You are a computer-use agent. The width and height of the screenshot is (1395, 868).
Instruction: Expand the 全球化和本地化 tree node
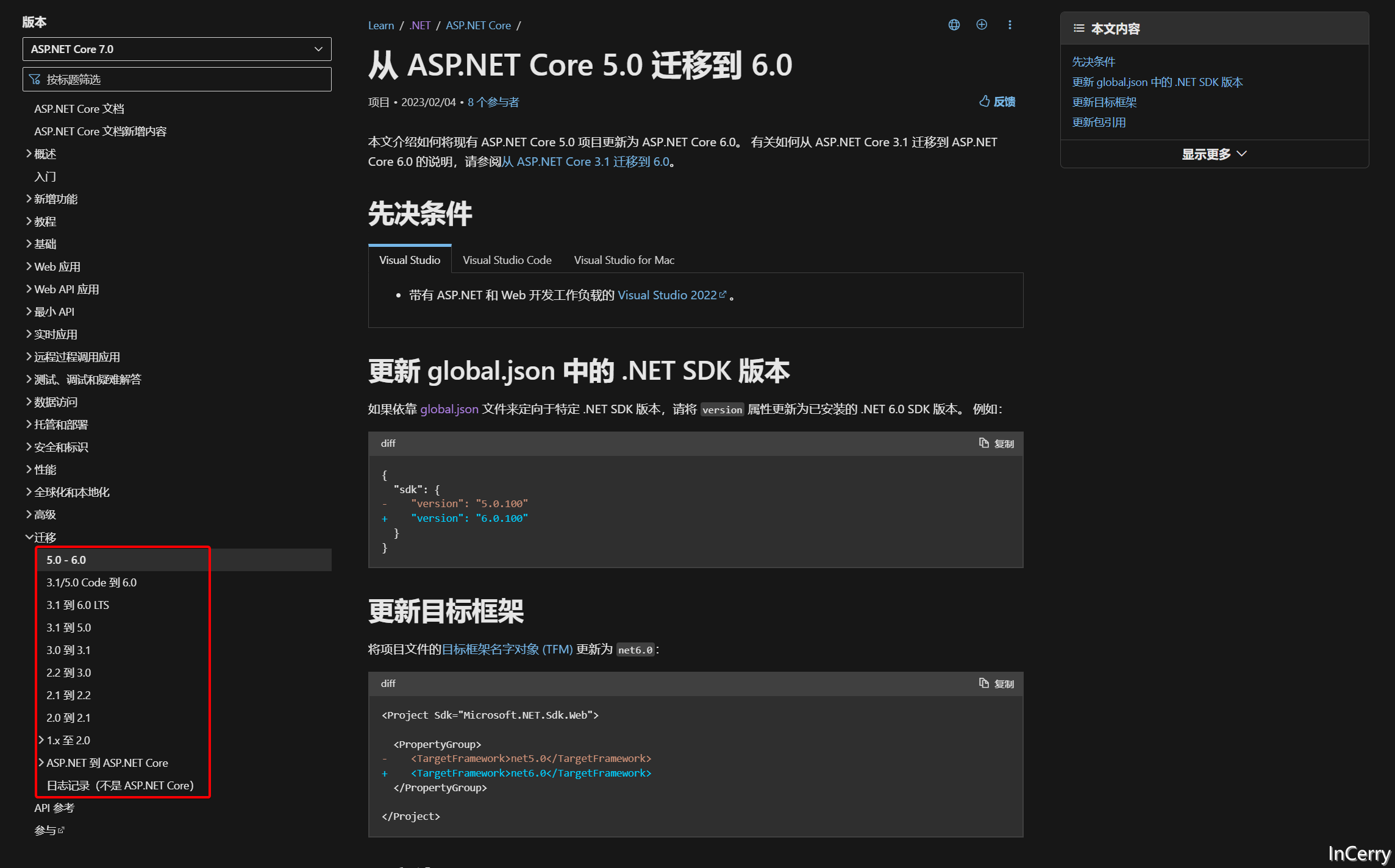click(x=29, y=492)
